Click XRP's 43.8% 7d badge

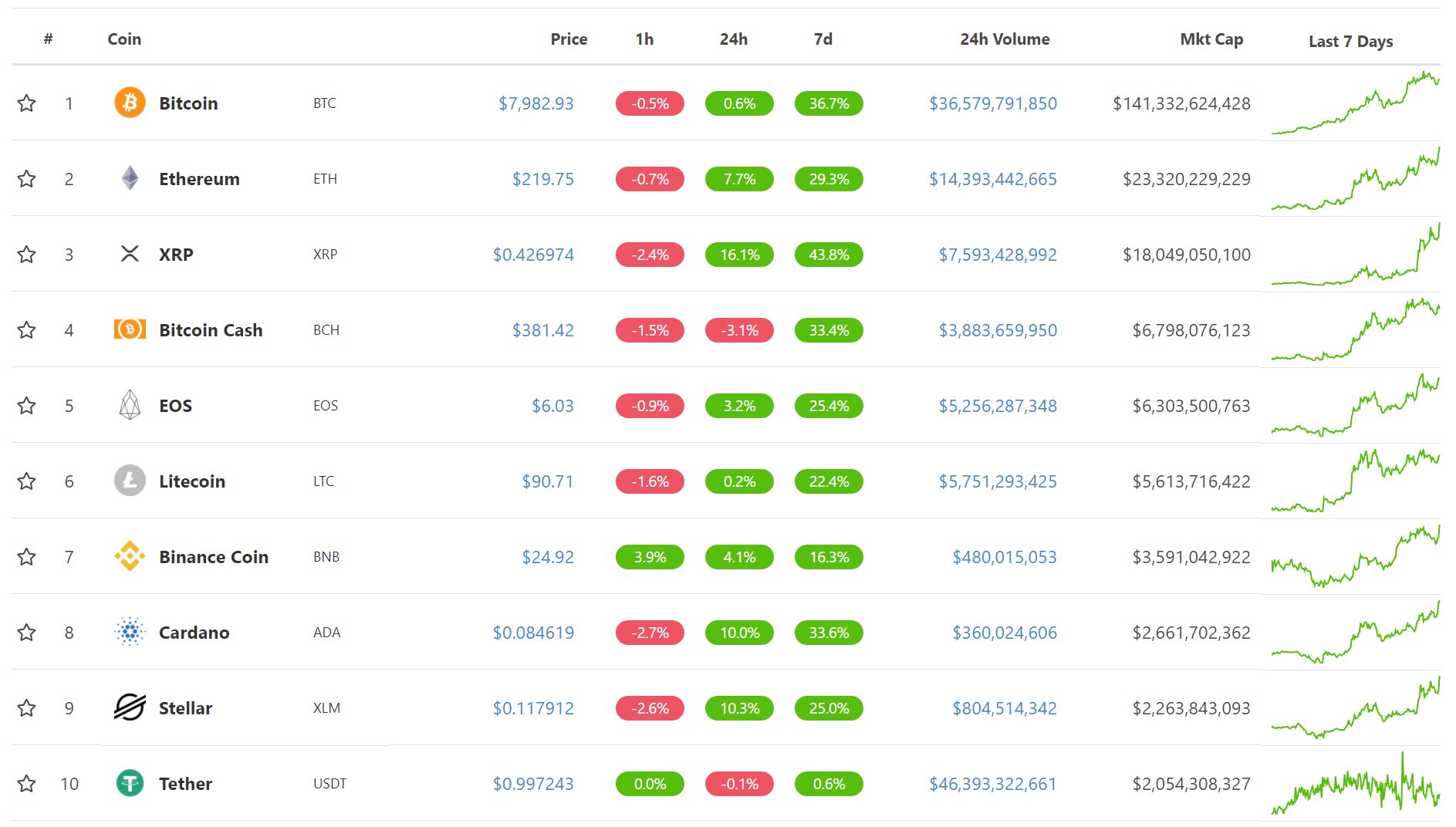pos(829,254)
